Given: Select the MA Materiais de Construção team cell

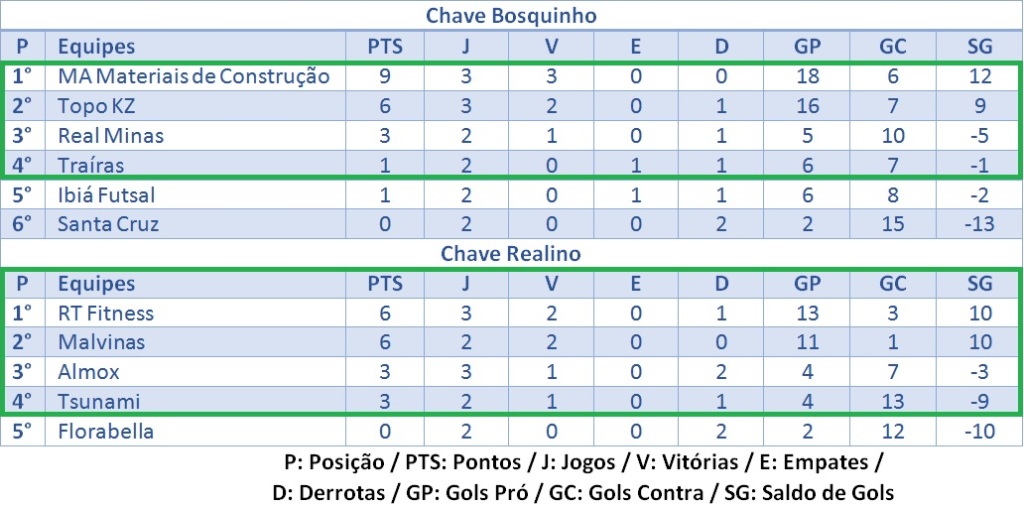Looking at the screenshot, I should 193,76.
